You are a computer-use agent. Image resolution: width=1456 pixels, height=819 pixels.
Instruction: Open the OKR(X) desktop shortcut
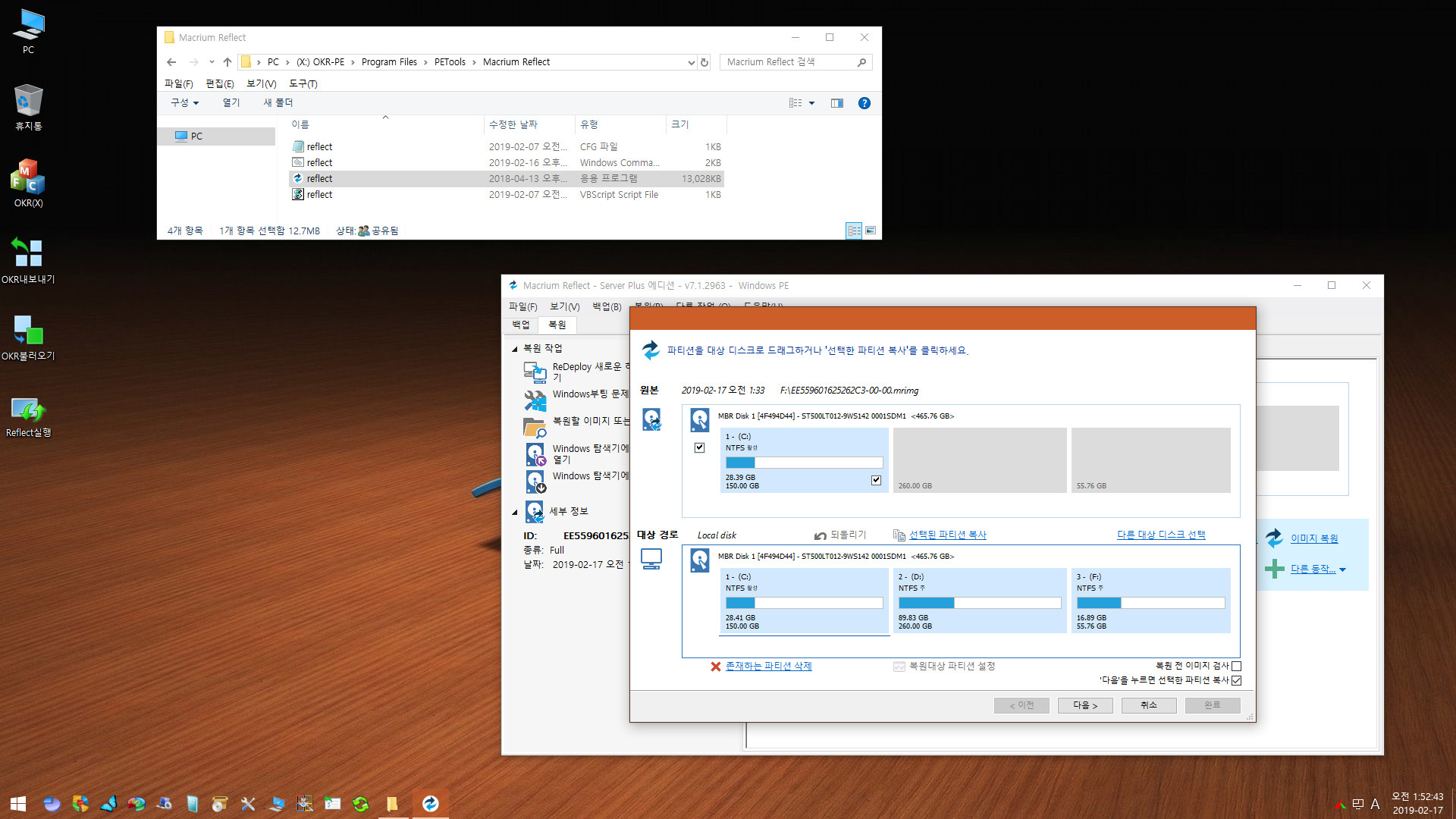click(x=28, y=184)
